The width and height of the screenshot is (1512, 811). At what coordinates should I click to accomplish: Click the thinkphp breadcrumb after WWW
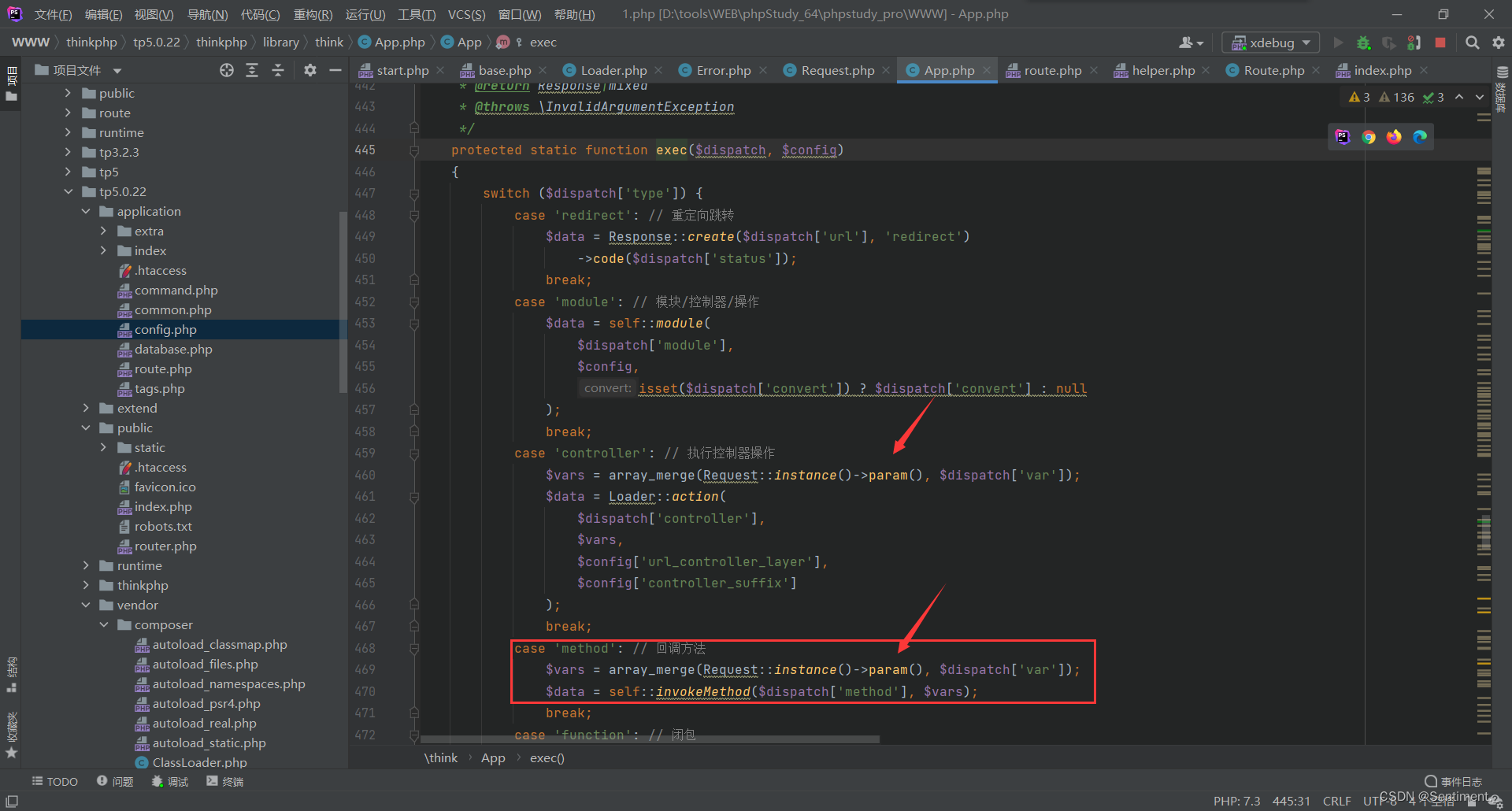91,43
